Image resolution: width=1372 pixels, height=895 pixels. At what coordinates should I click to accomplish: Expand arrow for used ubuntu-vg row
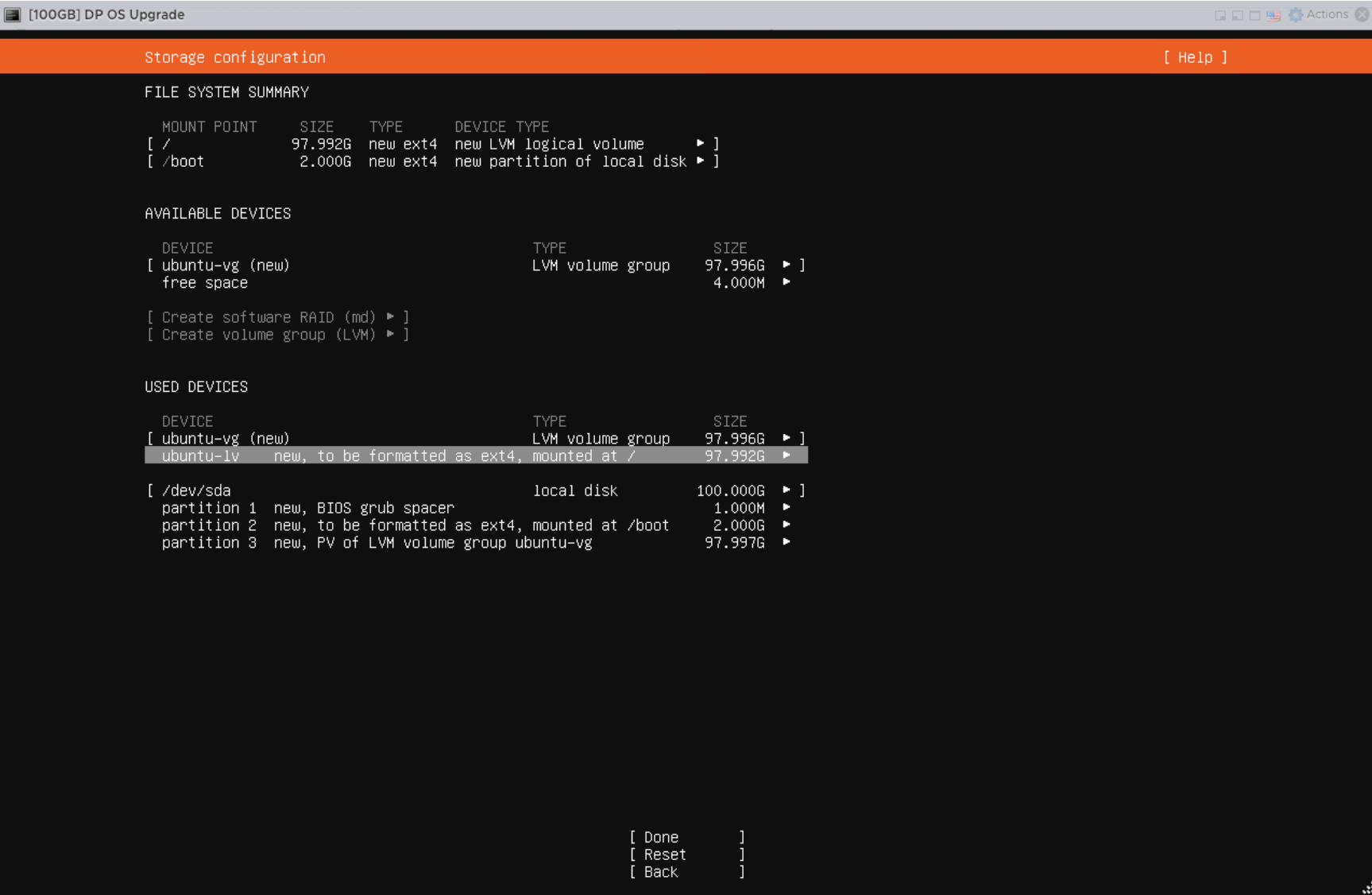tap(786, 438)
